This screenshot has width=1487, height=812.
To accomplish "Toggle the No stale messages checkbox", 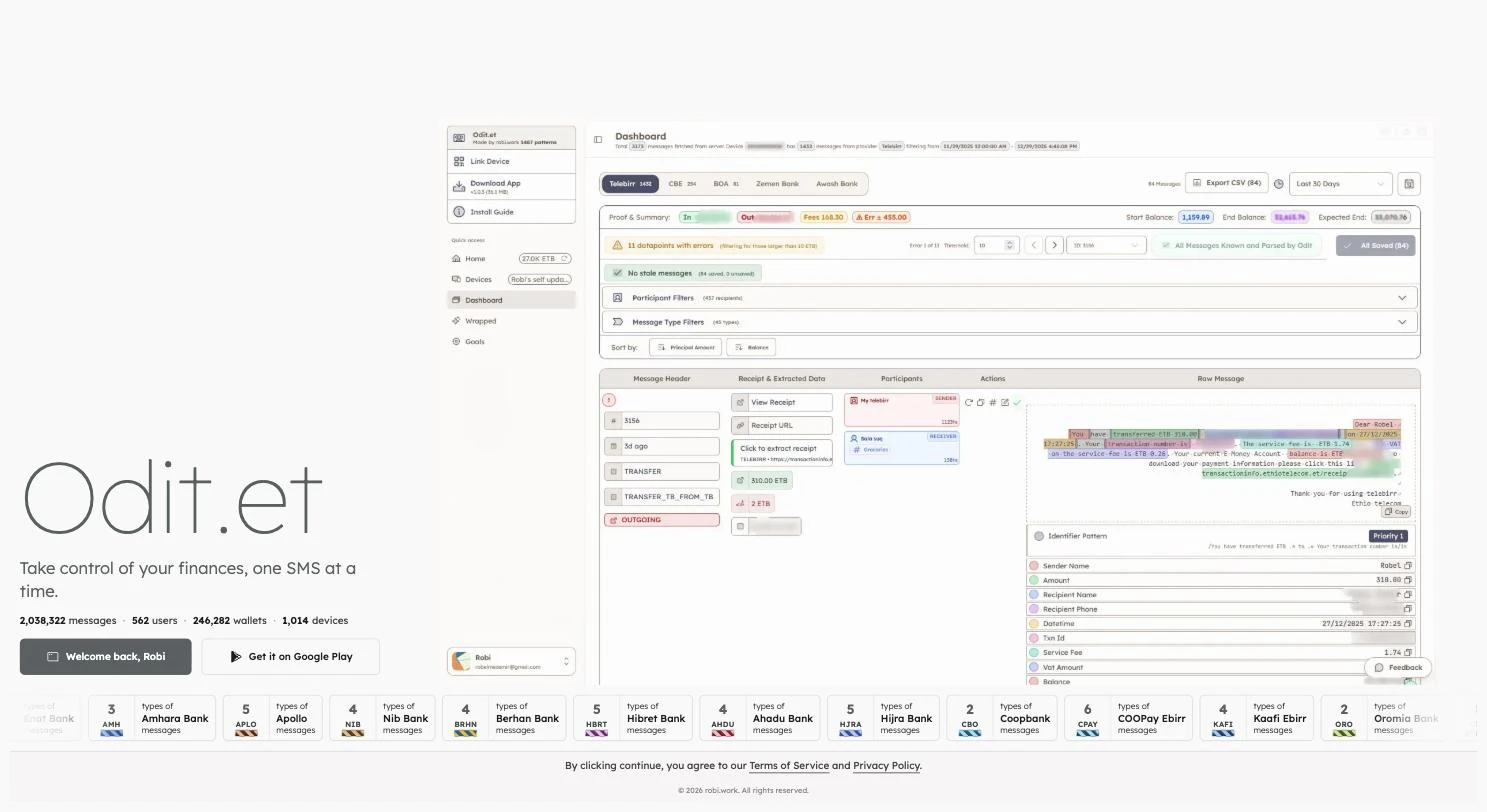I will point(617,273).
